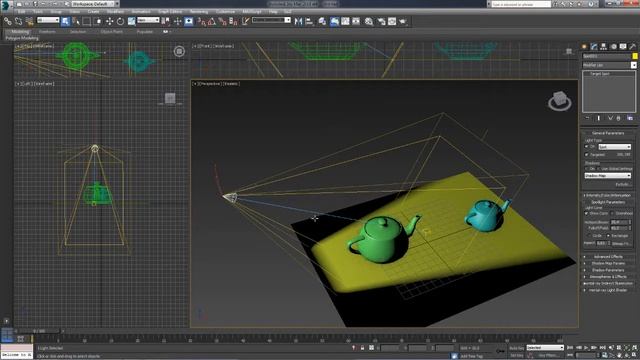Activate the Select and Scale tool
Image resolution: width=640 pixels, height=360 pixels.
click(x=131, y=21)
